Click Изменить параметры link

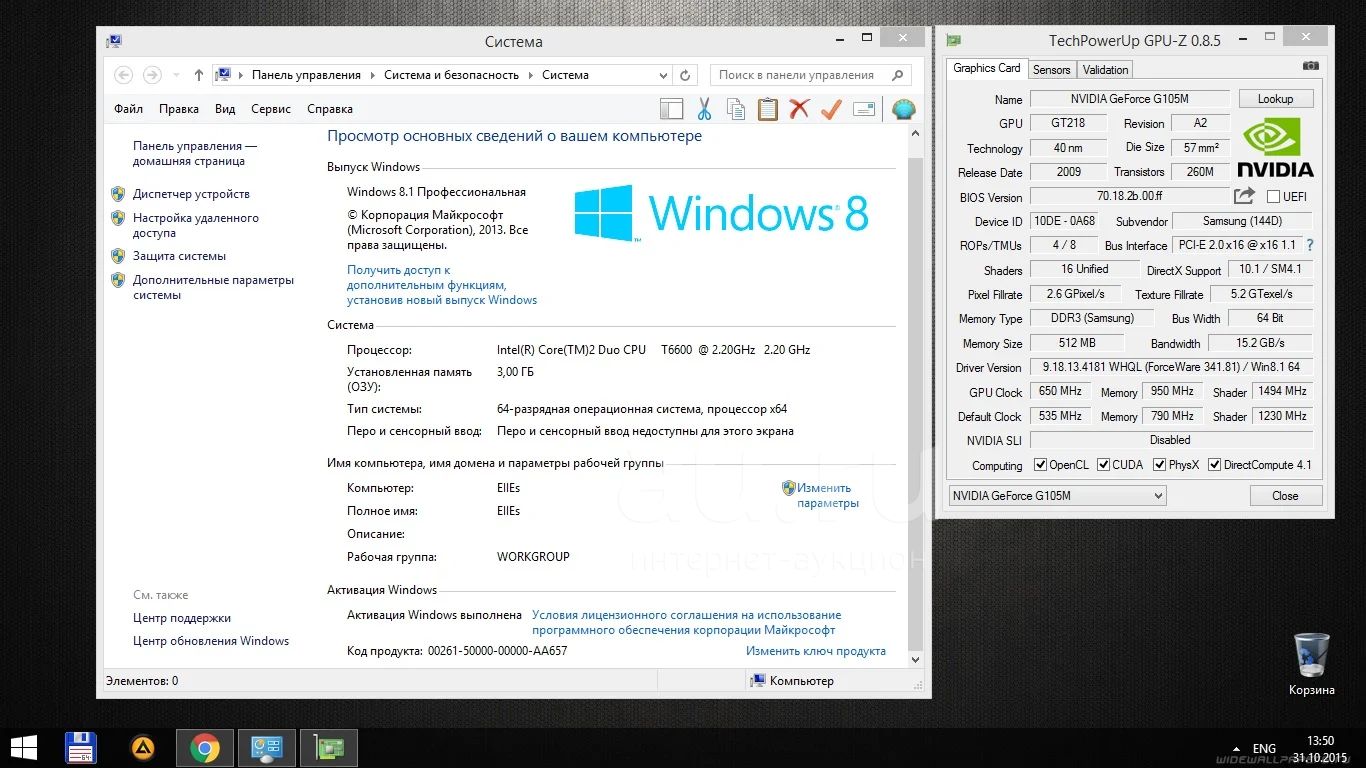click(828, 496)
